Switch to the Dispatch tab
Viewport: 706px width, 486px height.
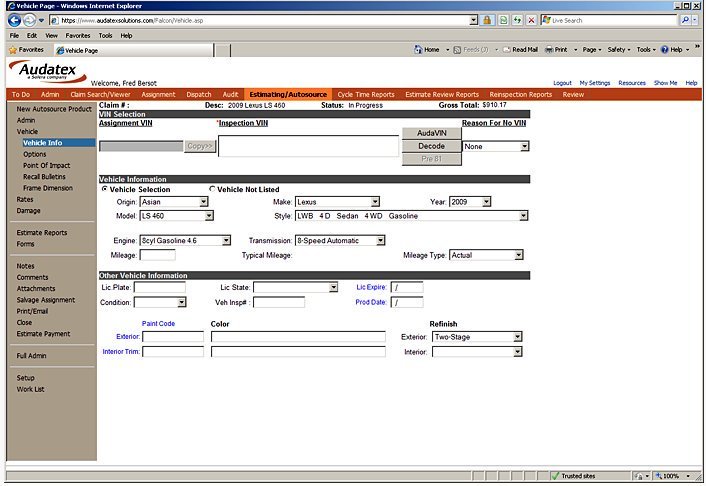coord(199,95)
